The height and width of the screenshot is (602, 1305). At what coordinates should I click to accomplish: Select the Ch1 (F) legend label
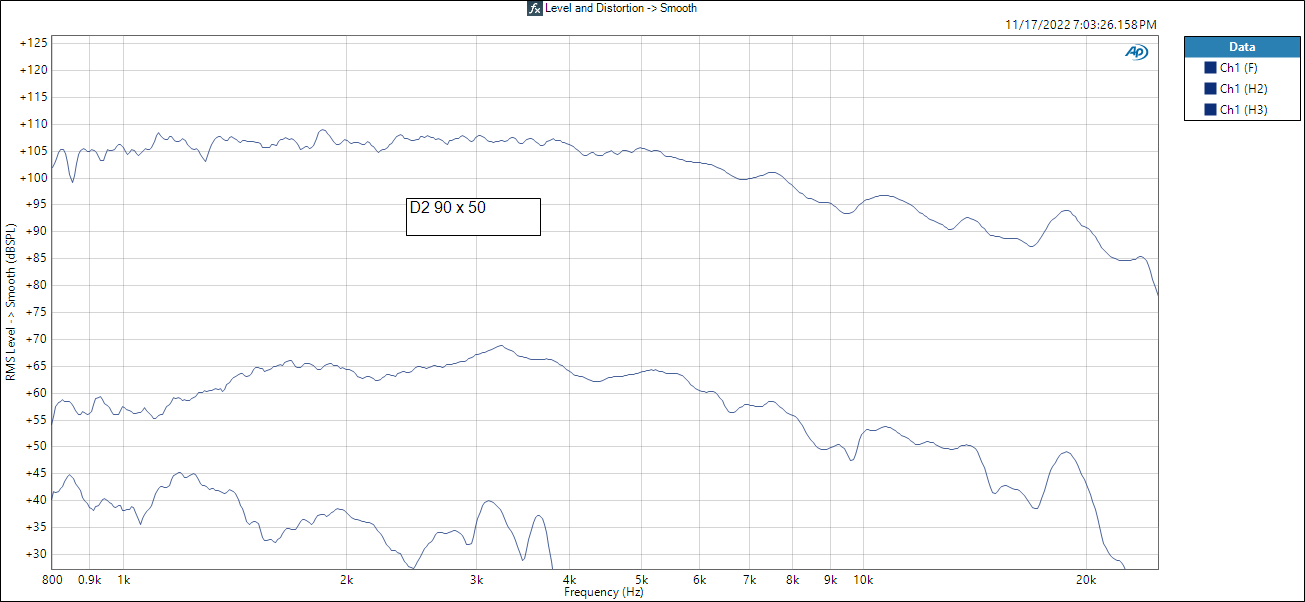click(1239, 68)
